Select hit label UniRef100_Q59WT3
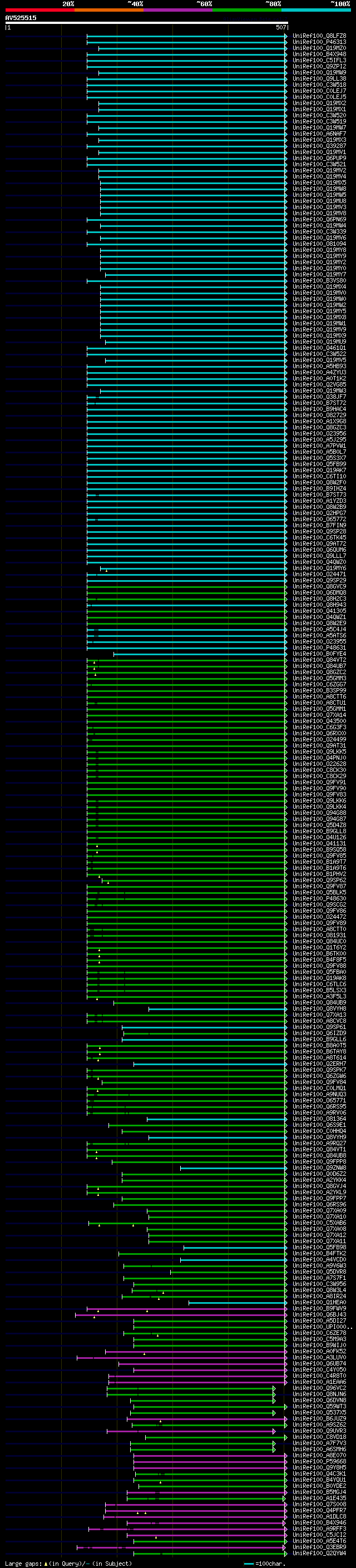Image resolution: width=356 pixels, height=1568 pixels. click(x=319, y=1406)
